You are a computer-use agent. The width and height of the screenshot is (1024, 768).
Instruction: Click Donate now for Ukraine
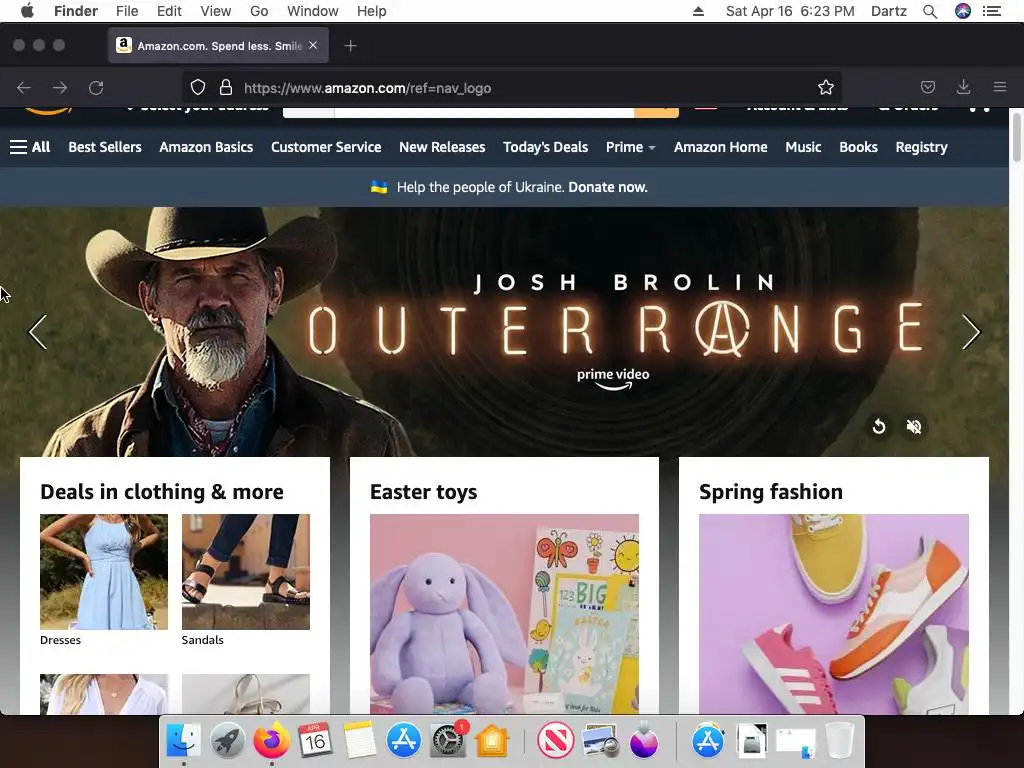tap(607, 187)
